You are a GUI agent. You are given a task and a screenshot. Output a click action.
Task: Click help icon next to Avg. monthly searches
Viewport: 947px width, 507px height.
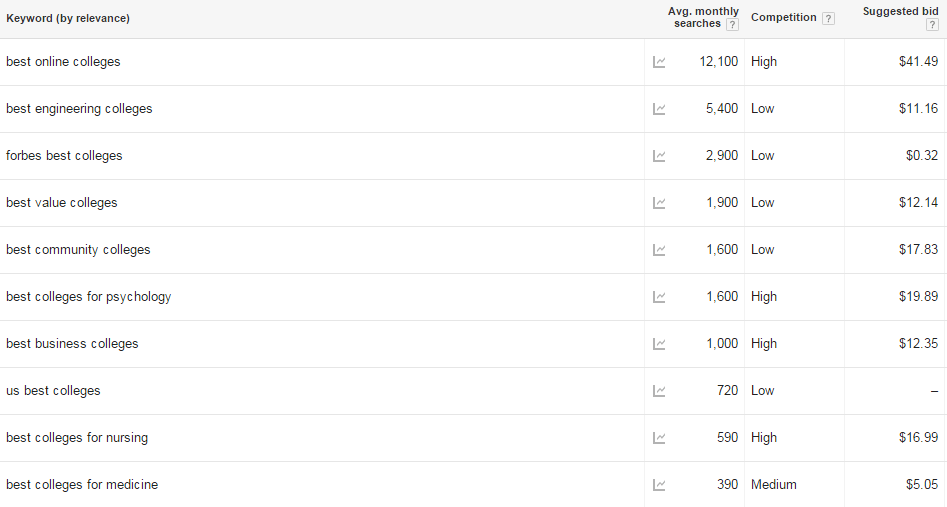pyautogui.click(x=732, y=25)
